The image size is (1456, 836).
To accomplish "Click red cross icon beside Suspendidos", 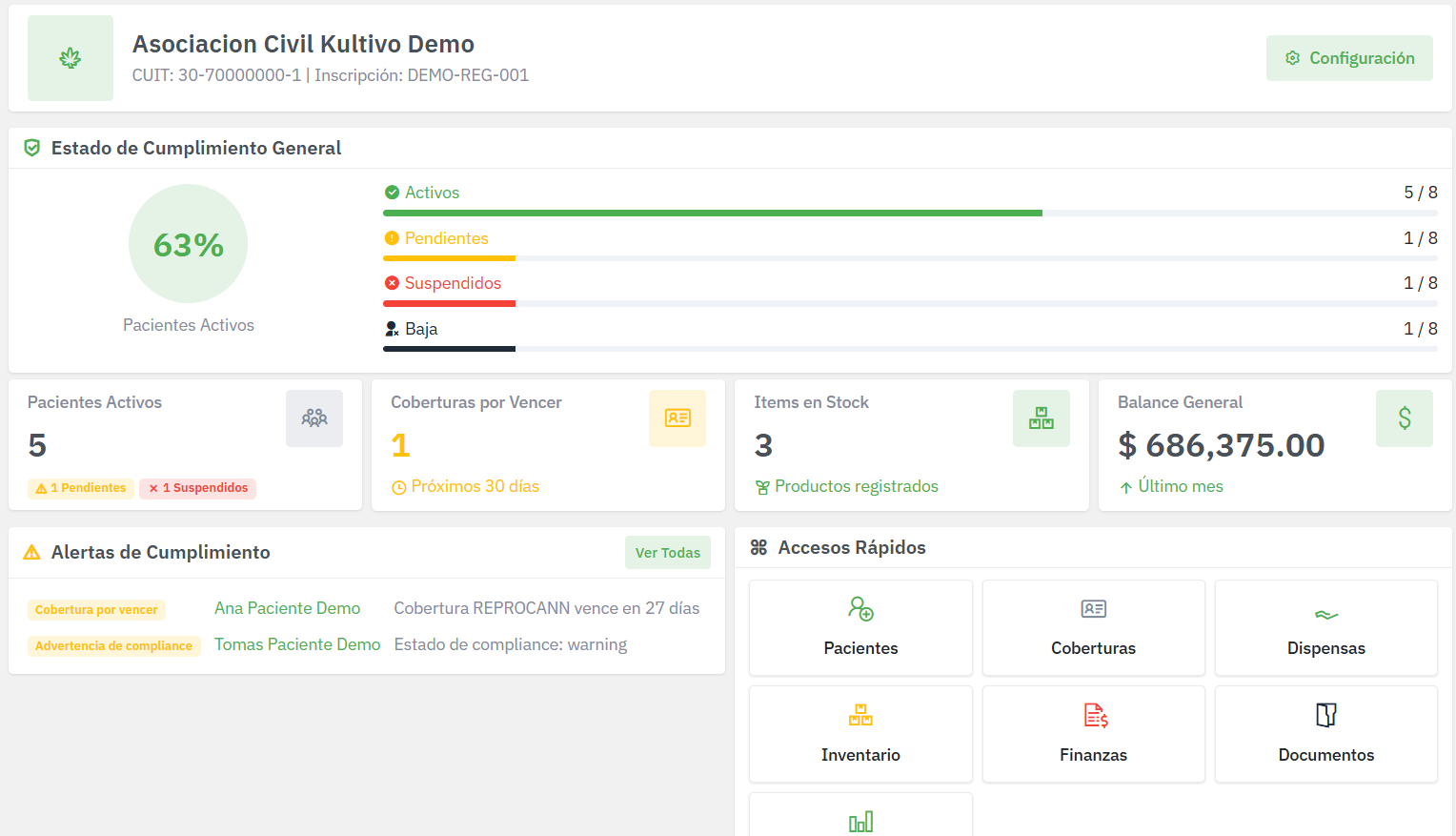I will tap(392, 283).
